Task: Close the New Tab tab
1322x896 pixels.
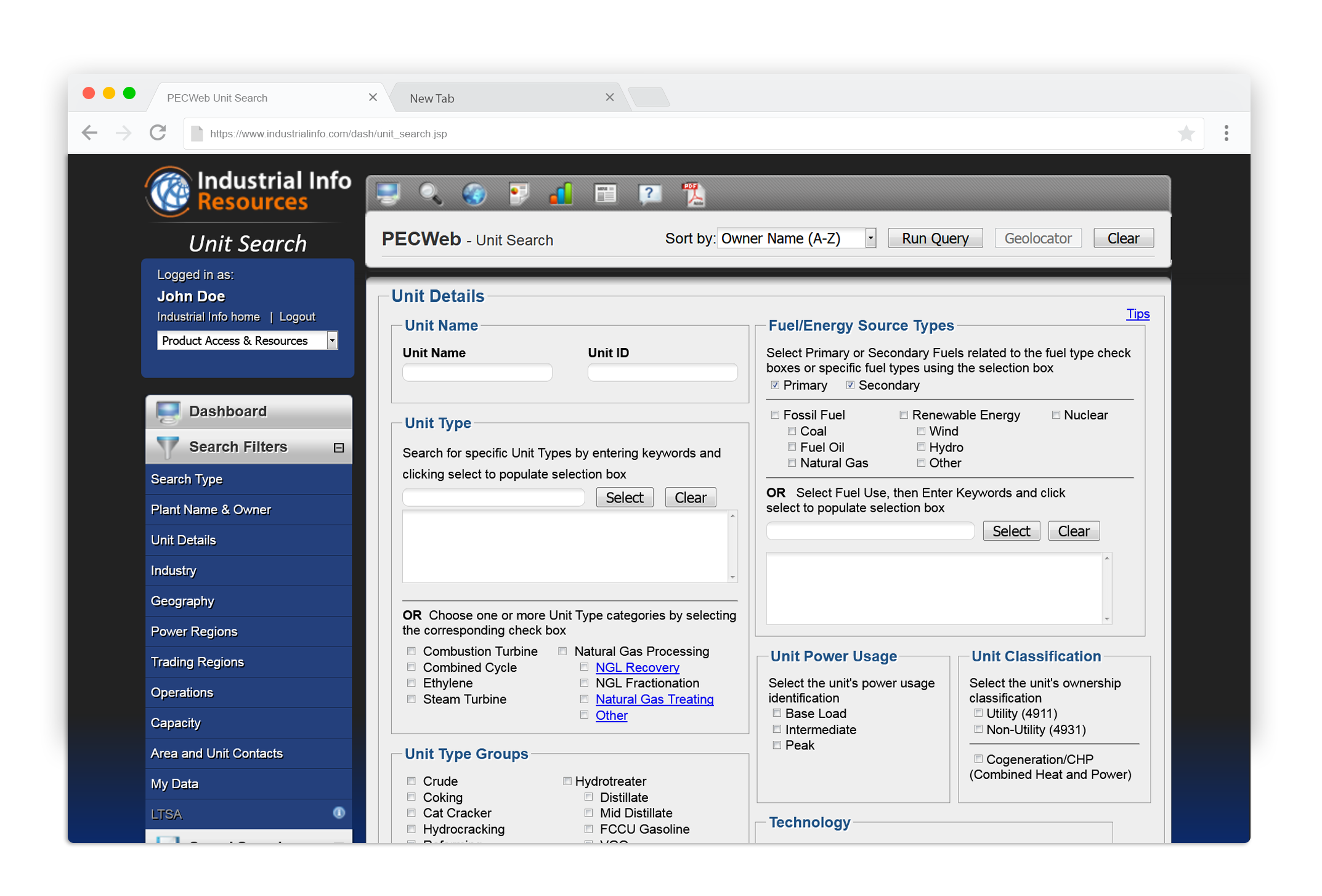Action: click(610, 97)
